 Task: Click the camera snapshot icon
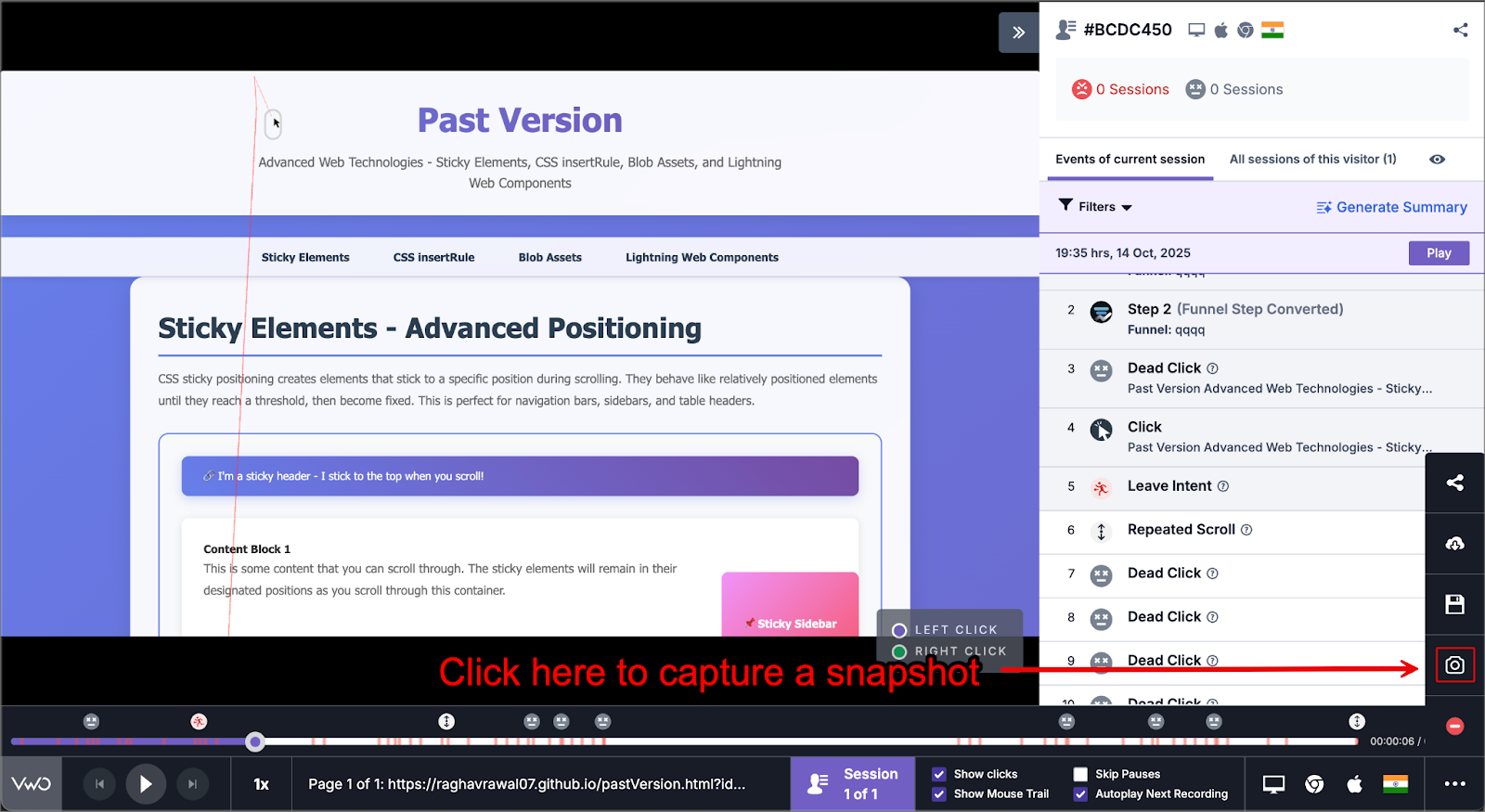pyautogui.click(x=1454, y=665)
